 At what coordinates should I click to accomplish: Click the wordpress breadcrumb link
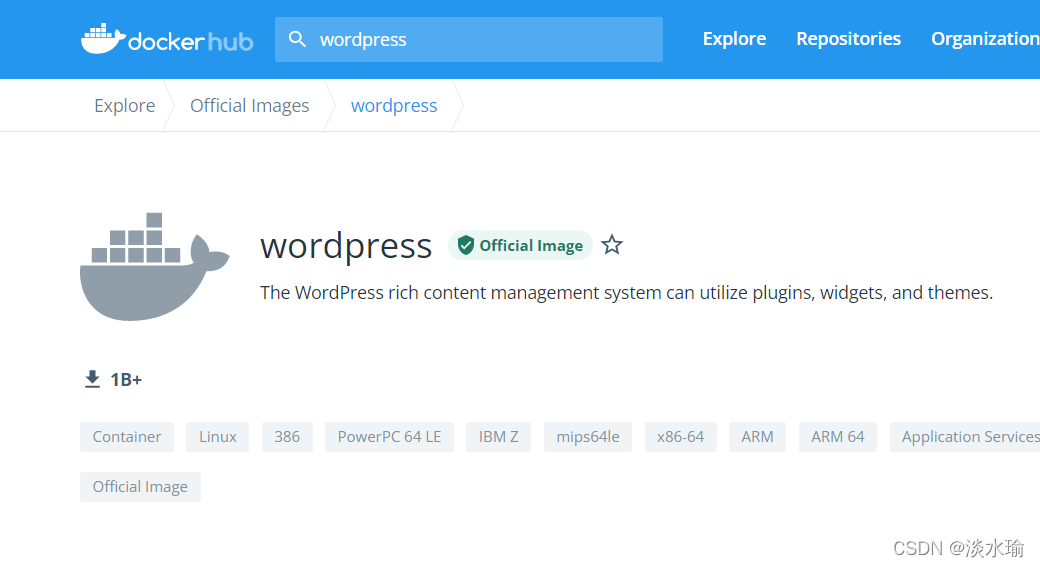click(x=394, y=105)
